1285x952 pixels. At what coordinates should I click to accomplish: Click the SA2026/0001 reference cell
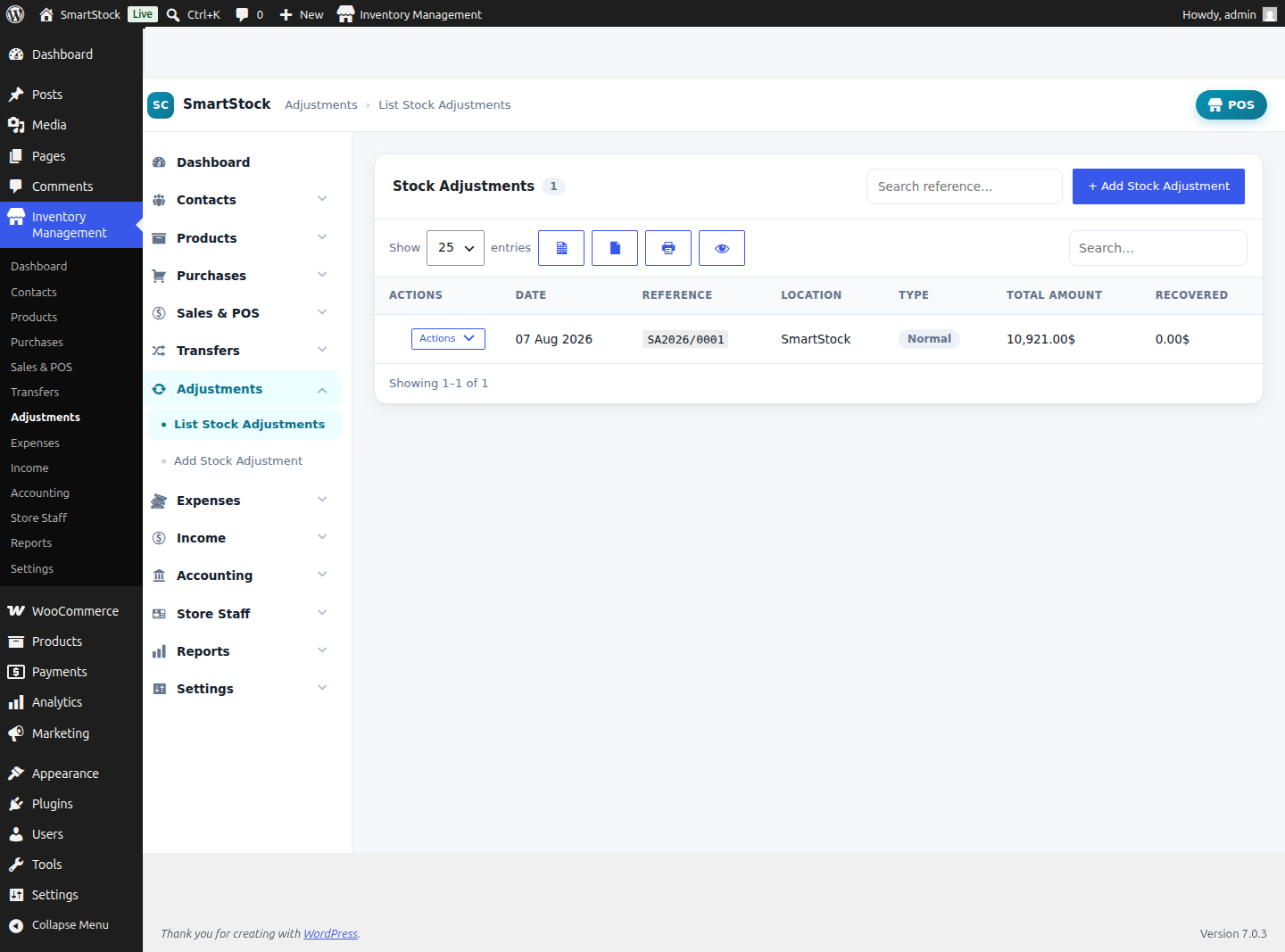(x=685, y=339)
